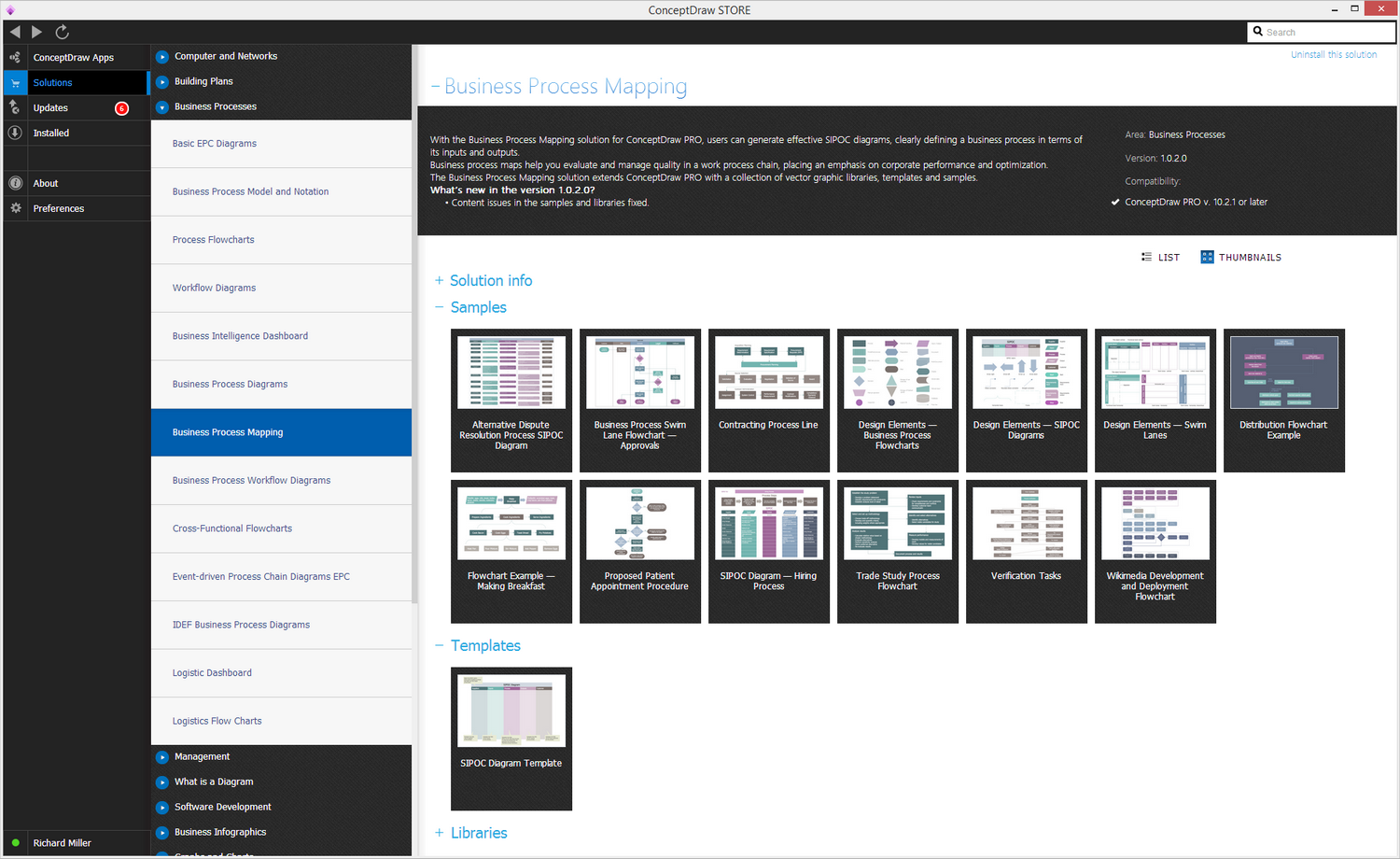Open Distribution Flowchart Example sample
Image resolution: width=1400 pixels, height=859 pixels.
coord(1284,401)
